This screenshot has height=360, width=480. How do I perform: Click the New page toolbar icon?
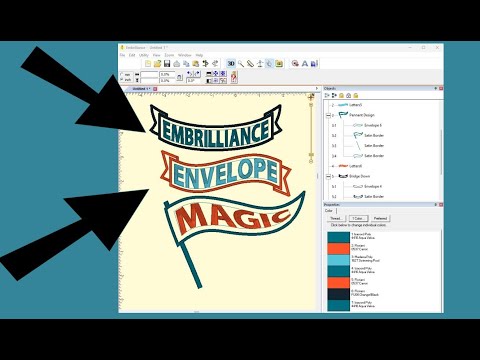(148, 63)
